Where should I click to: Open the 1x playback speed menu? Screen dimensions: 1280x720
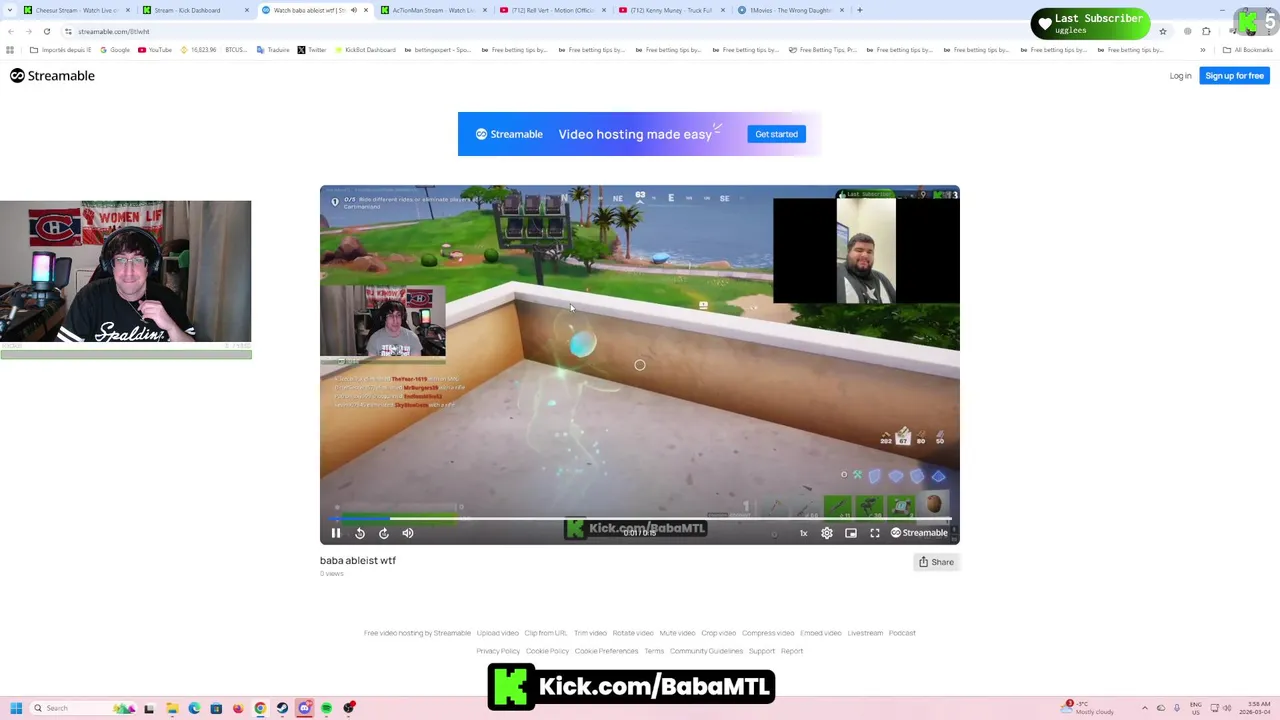(803, 533)
